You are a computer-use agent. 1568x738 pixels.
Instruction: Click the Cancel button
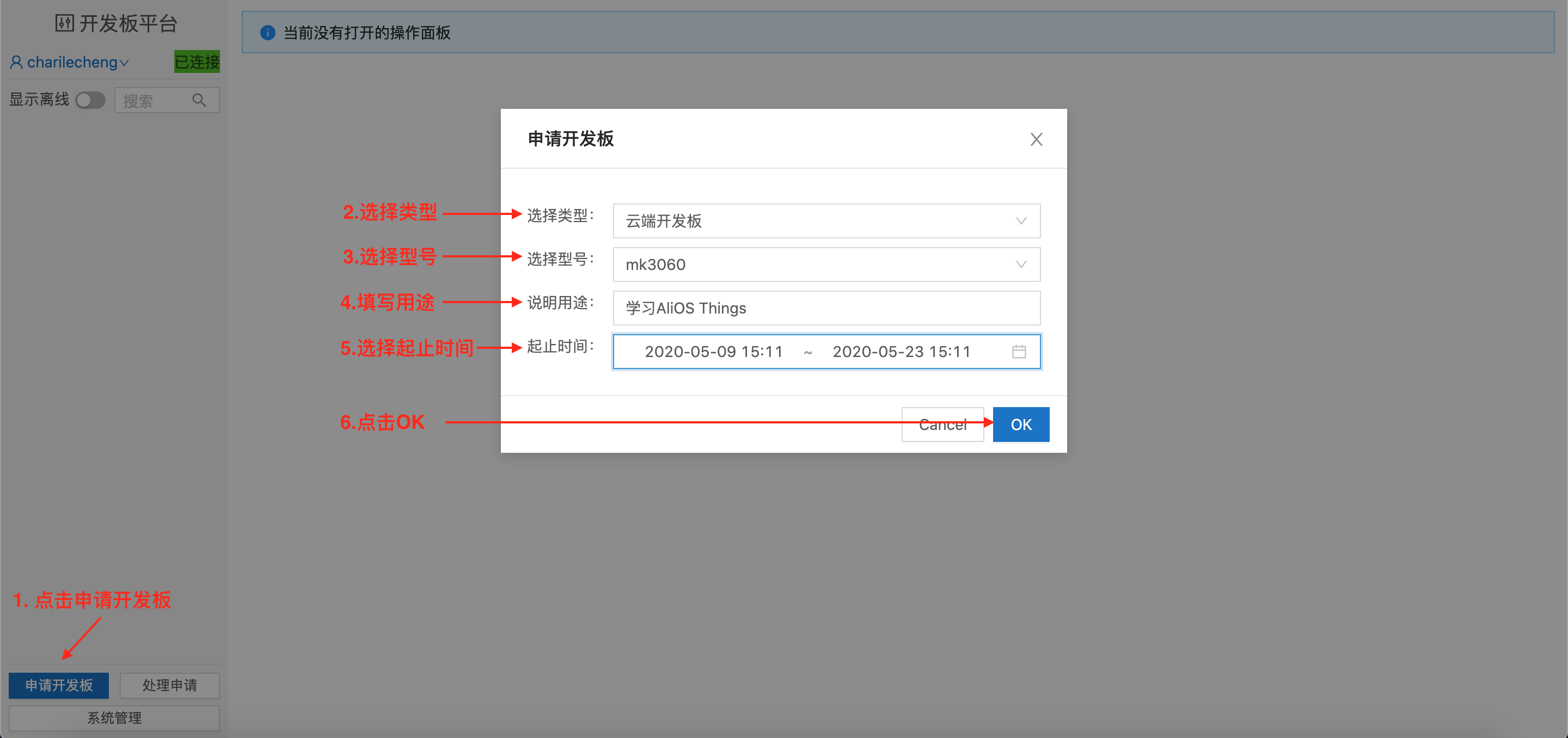(x=942, y=425)
